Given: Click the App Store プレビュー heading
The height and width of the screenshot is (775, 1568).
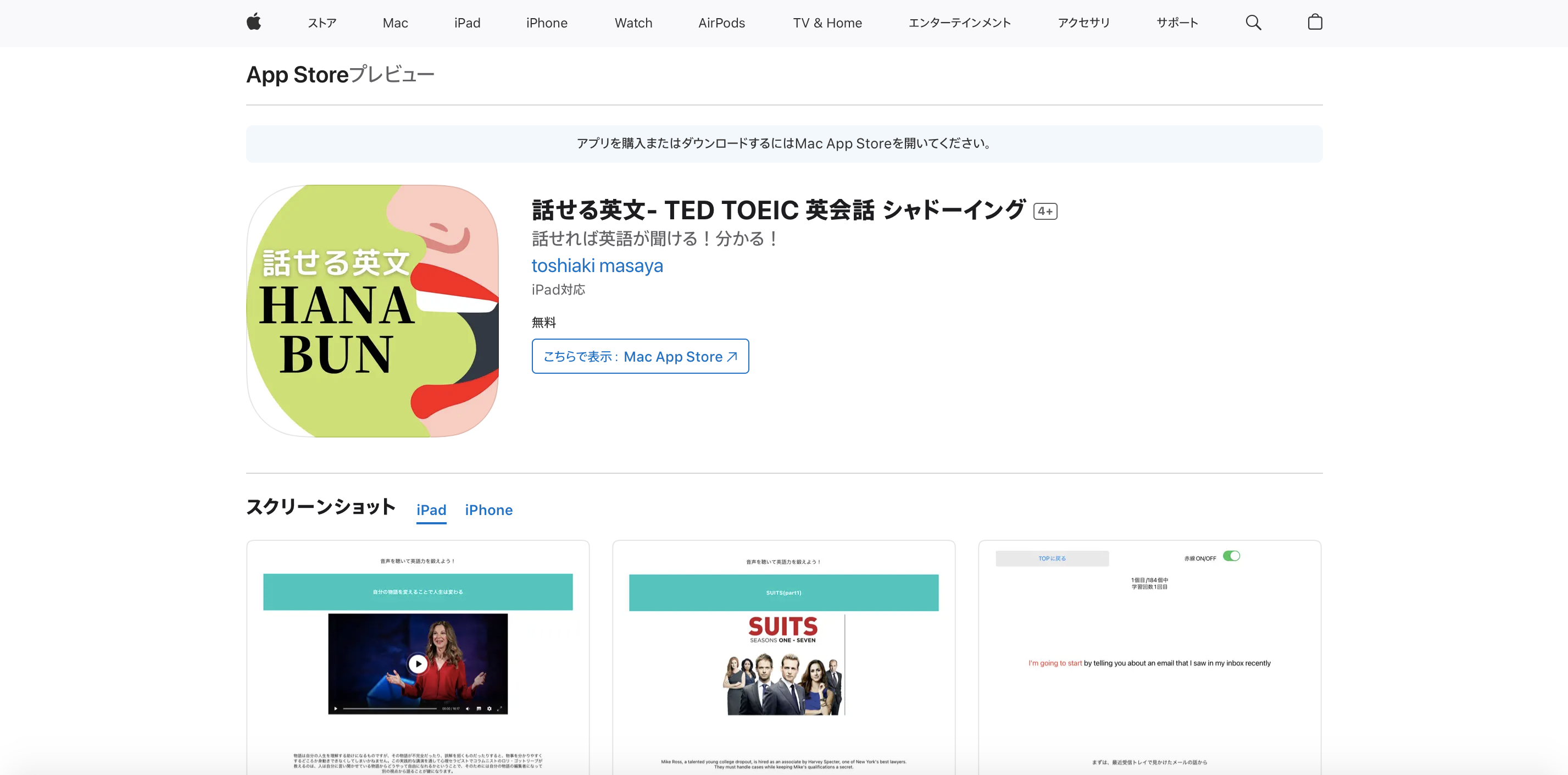Looking at the screenshot, I should pyautogui.click(x=340, y=75).
